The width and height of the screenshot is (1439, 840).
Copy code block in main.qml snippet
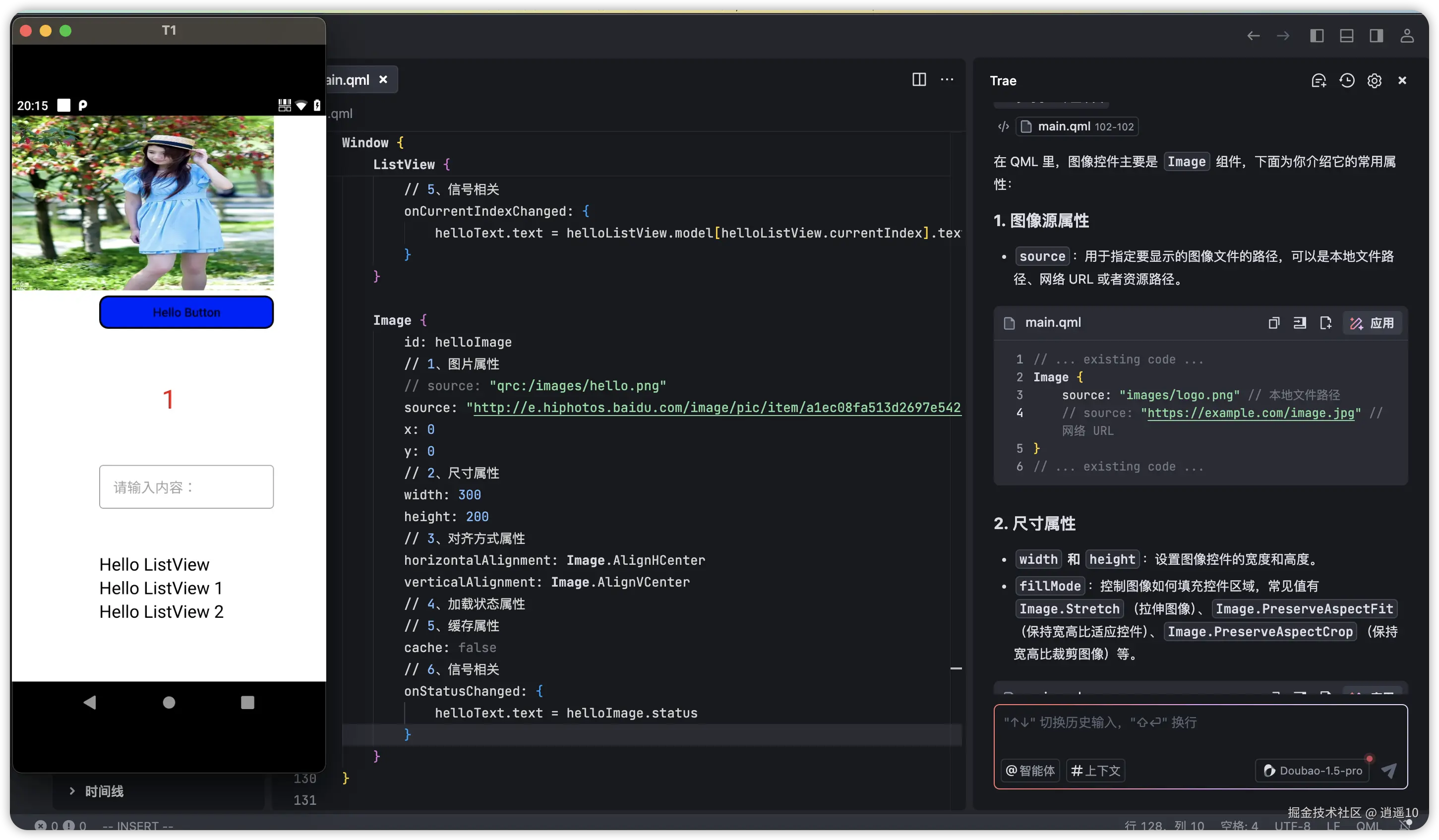coord(1273,323)
